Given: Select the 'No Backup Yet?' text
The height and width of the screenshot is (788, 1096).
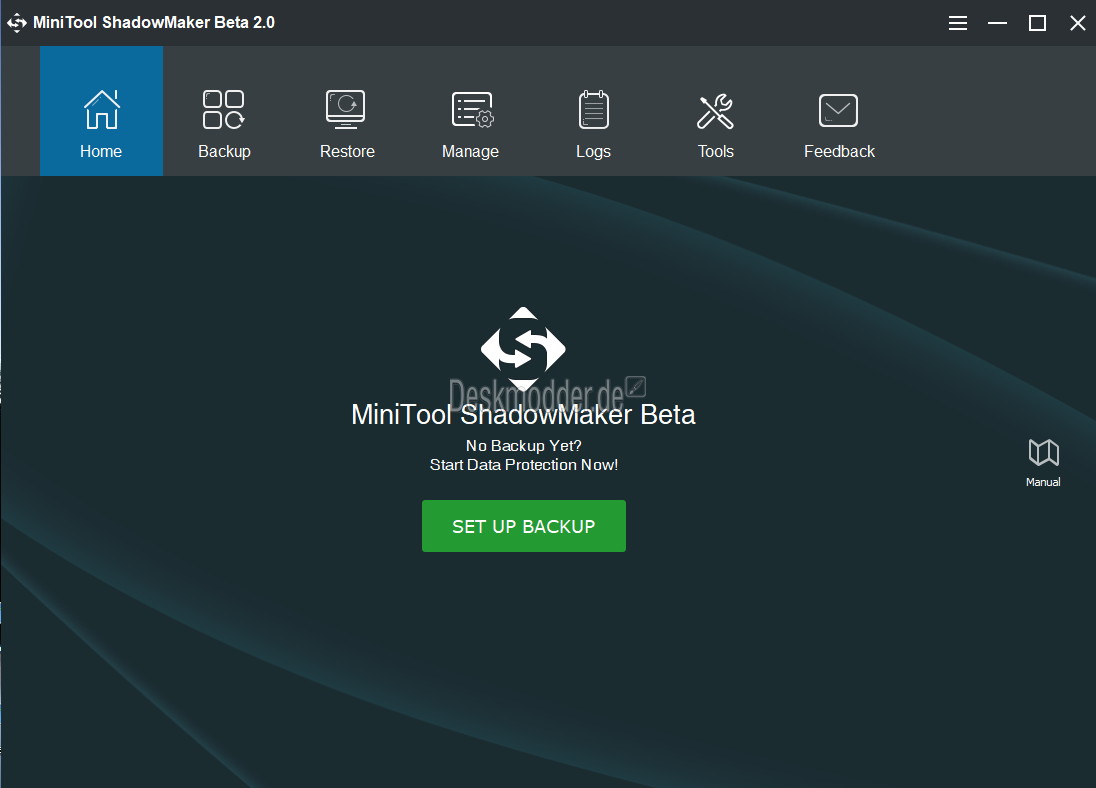Looking at the screenshot, I should (524, 445).
